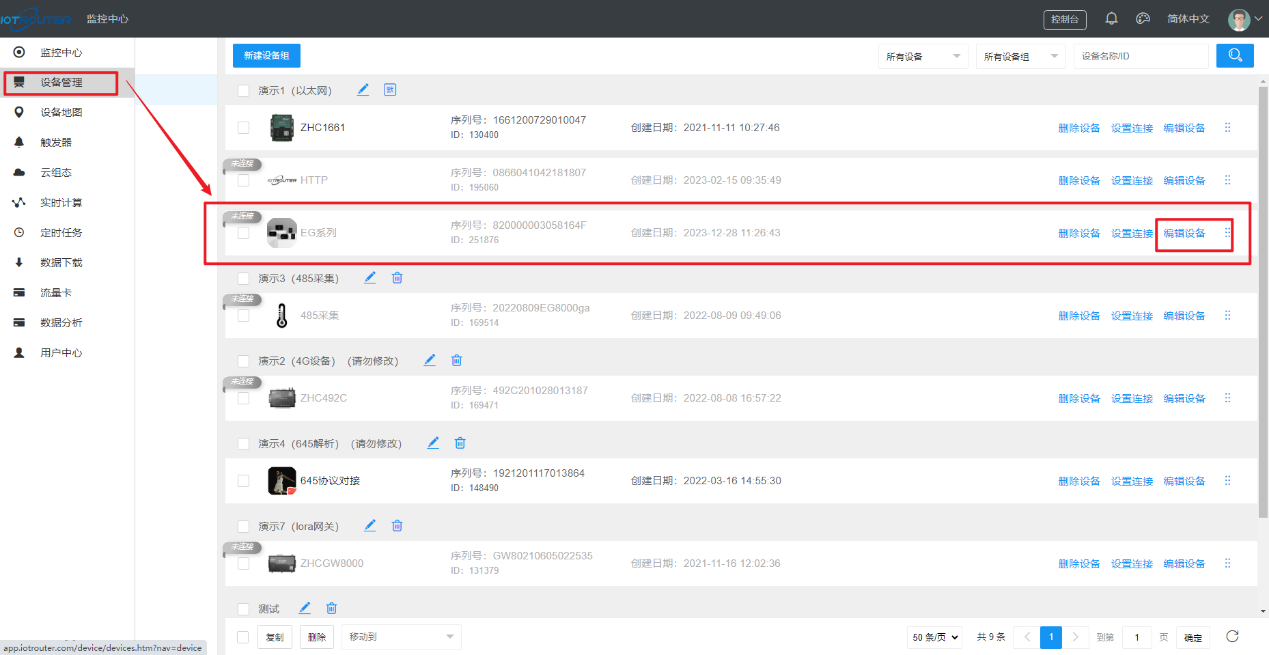
Task: Tick the checkbox for device ZHC1661
Action: tap(243, 128)
